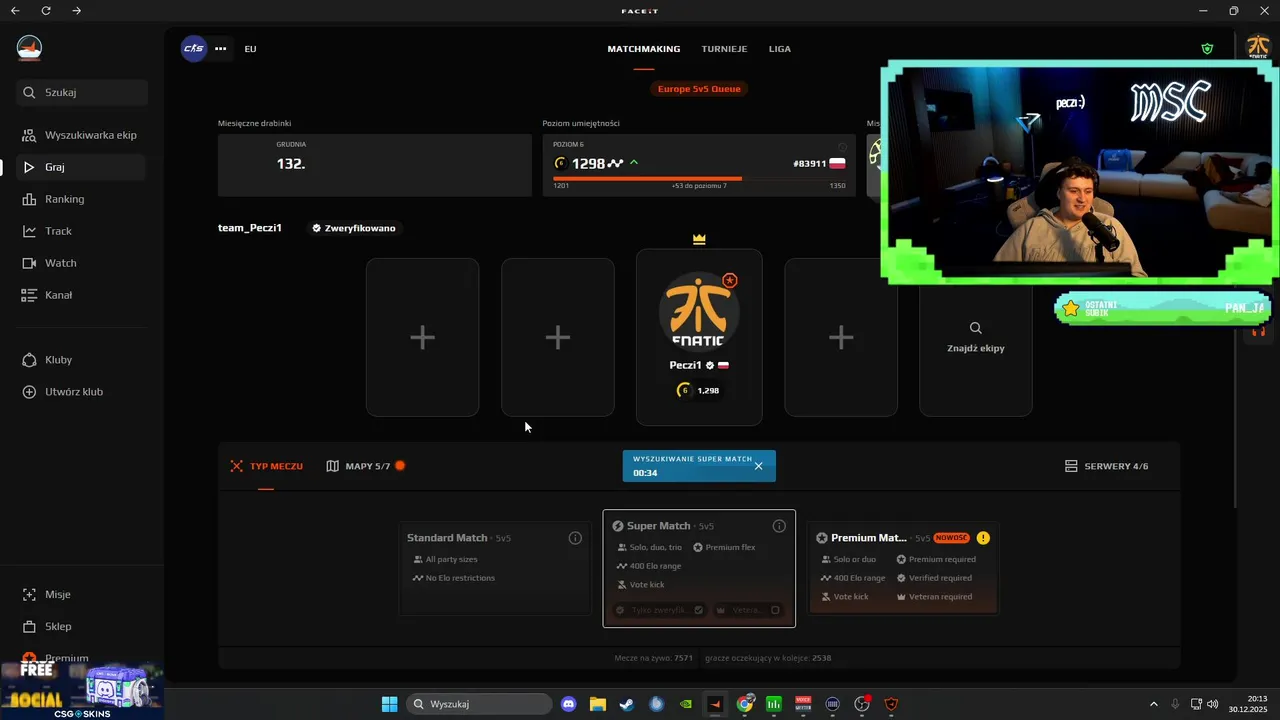This screenshot has width=1280, height=720.
Task: Open Wyszukiwarka ekip in the sidebar
Action: (80, 135)
